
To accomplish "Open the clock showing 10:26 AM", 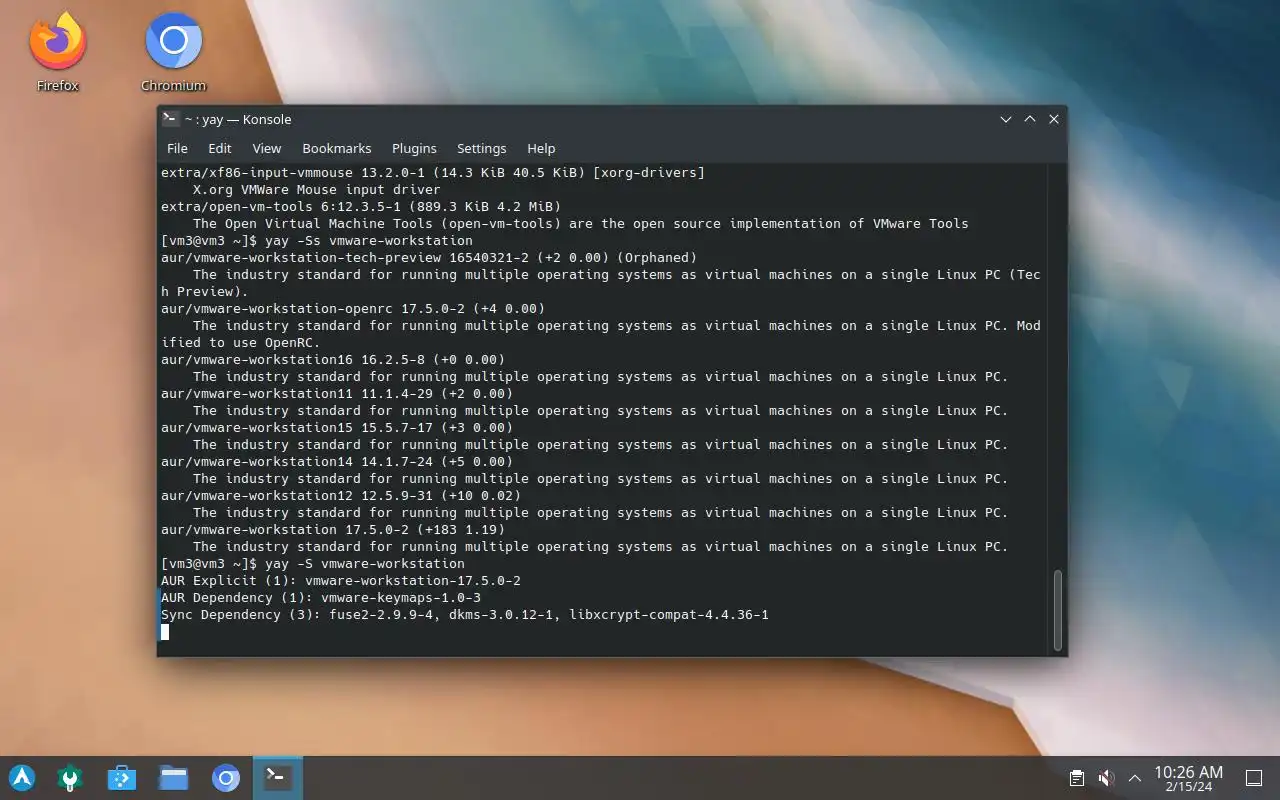I will pos(1188,778).
